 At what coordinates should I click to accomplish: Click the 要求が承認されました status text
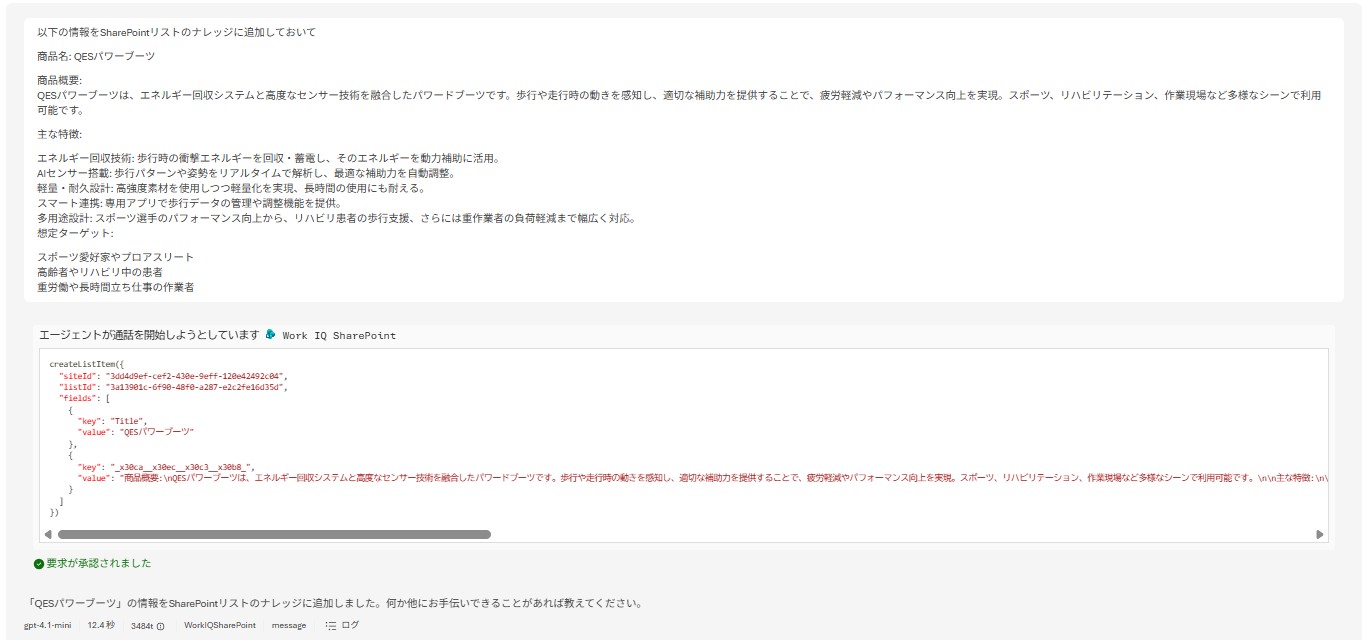click(x=98, y=564)
